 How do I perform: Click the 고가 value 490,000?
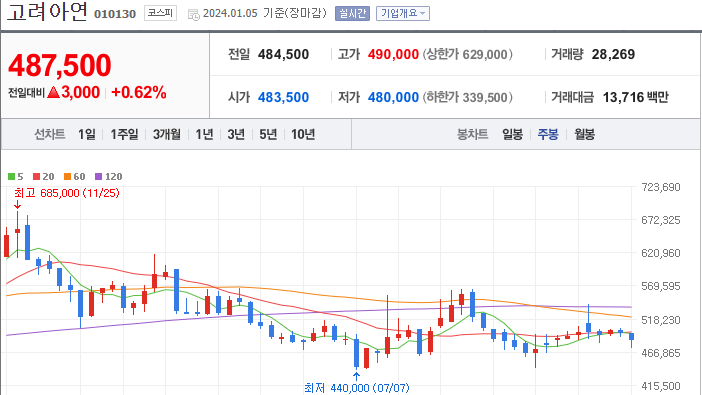tap(393, 55)
